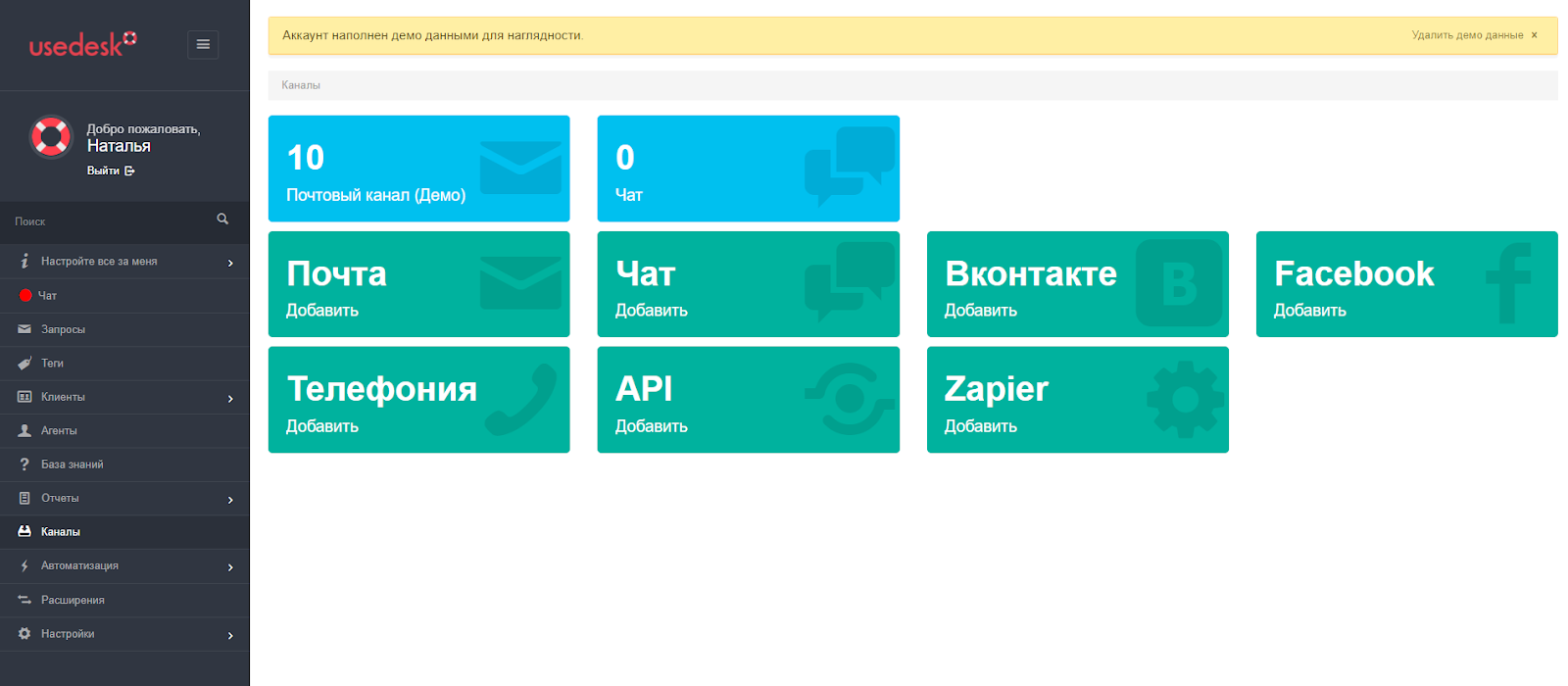Add a Телефония channel
The image size is (1568, 686).
coord(418,400)
